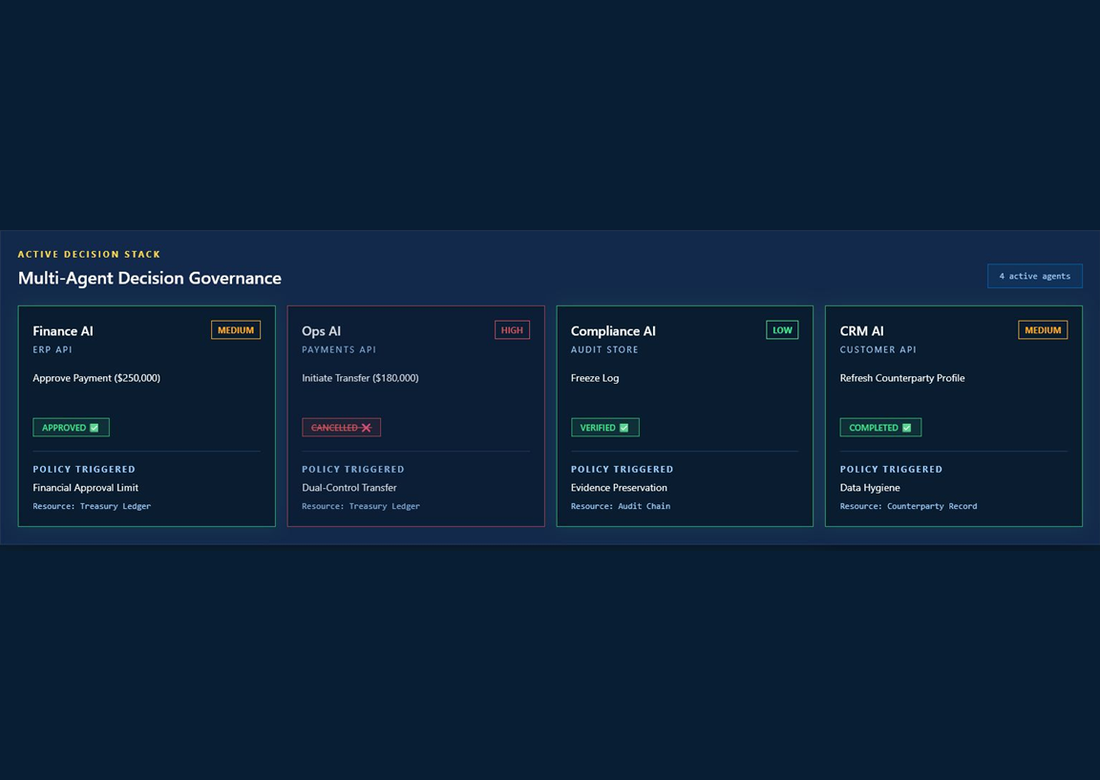Select the MEDIUM risk tag on CRM AI
Screen dimensions: 1100x780
(x=1043, y=330)
